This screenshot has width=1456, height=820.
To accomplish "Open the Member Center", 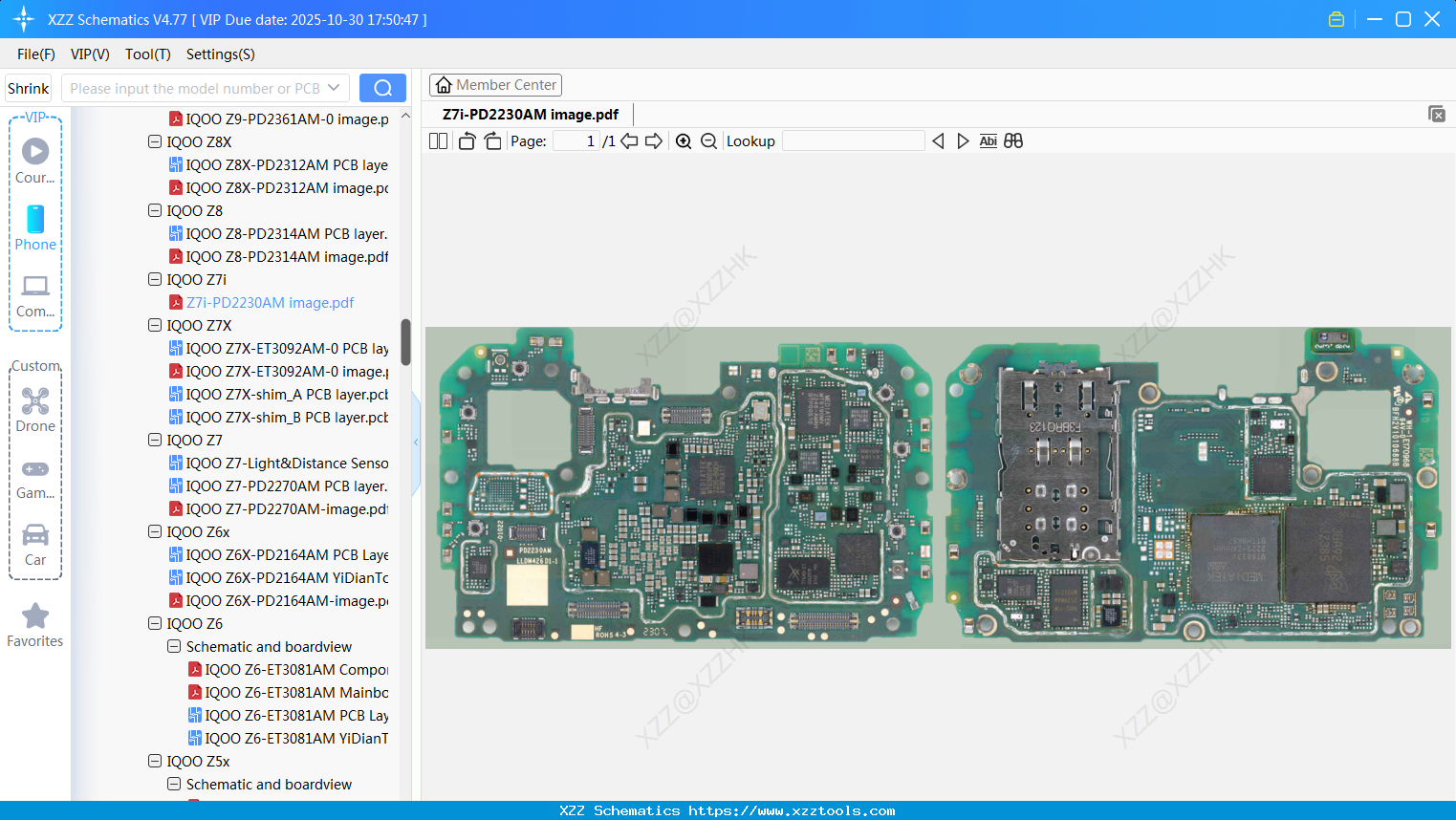I will click(x=495, y=85).
